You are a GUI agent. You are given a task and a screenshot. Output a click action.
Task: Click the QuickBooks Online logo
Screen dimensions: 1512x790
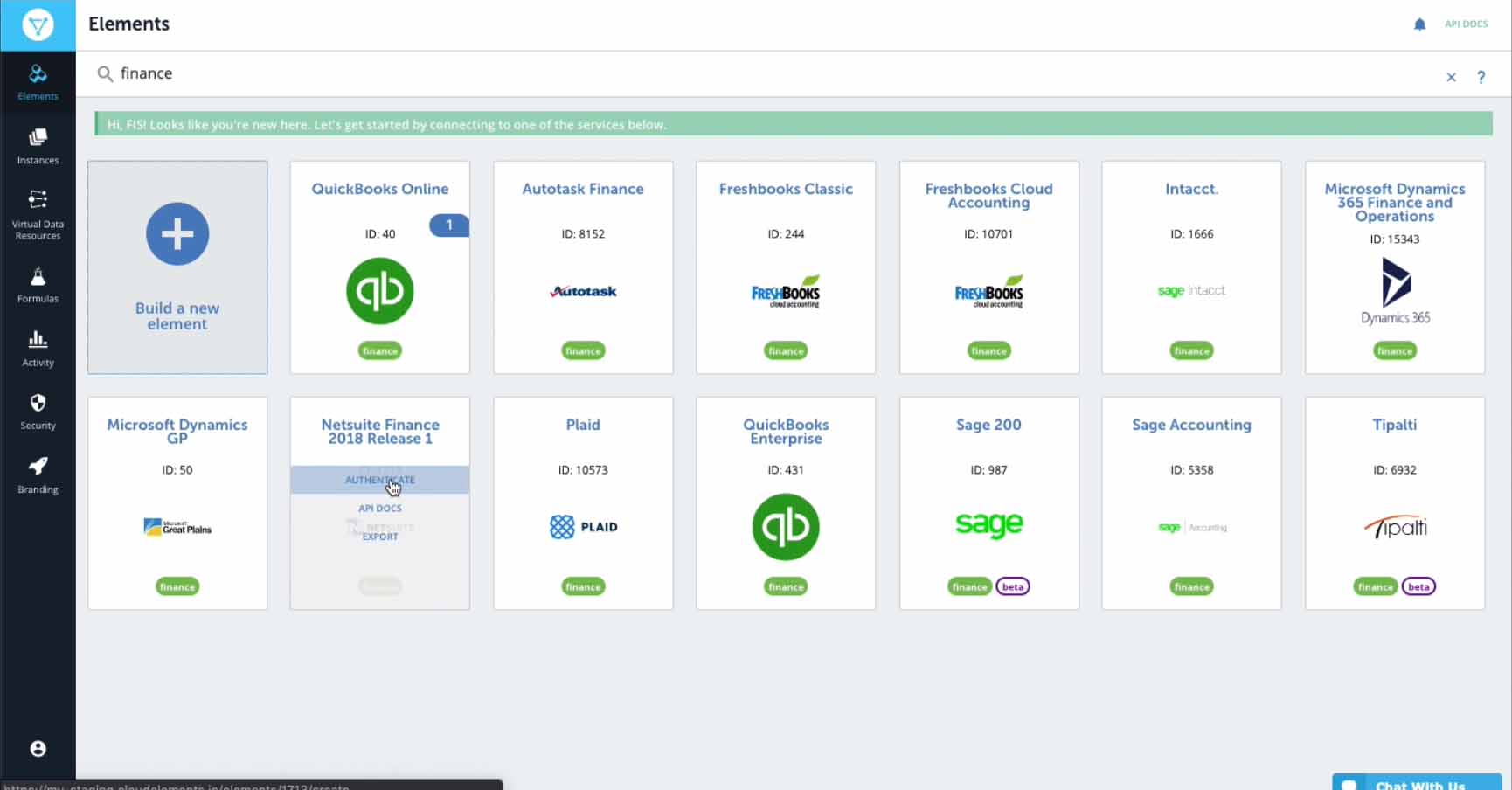pos(380,291)
